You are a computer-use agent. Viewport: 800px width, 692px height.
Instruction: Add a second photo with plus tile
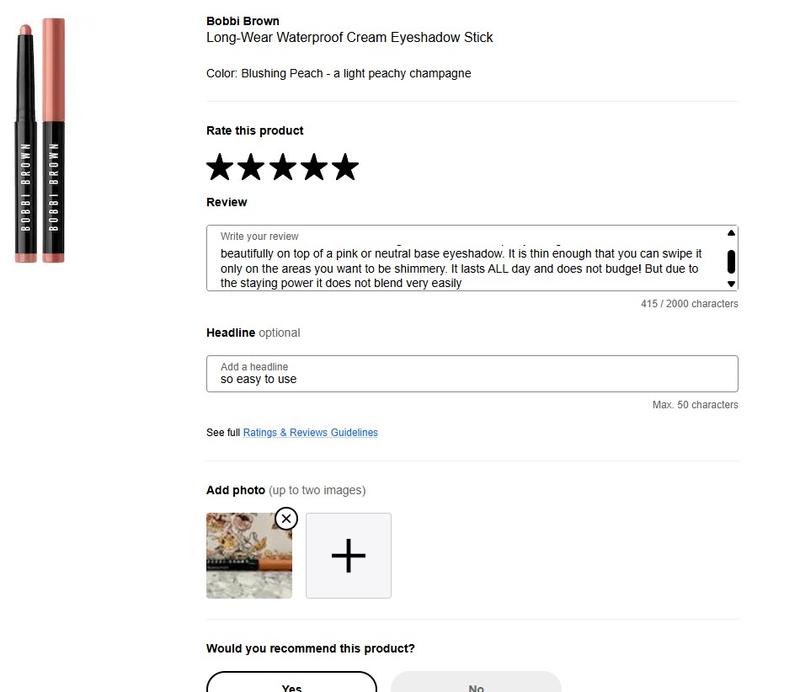pyautogui.click(x=348, y=555)
